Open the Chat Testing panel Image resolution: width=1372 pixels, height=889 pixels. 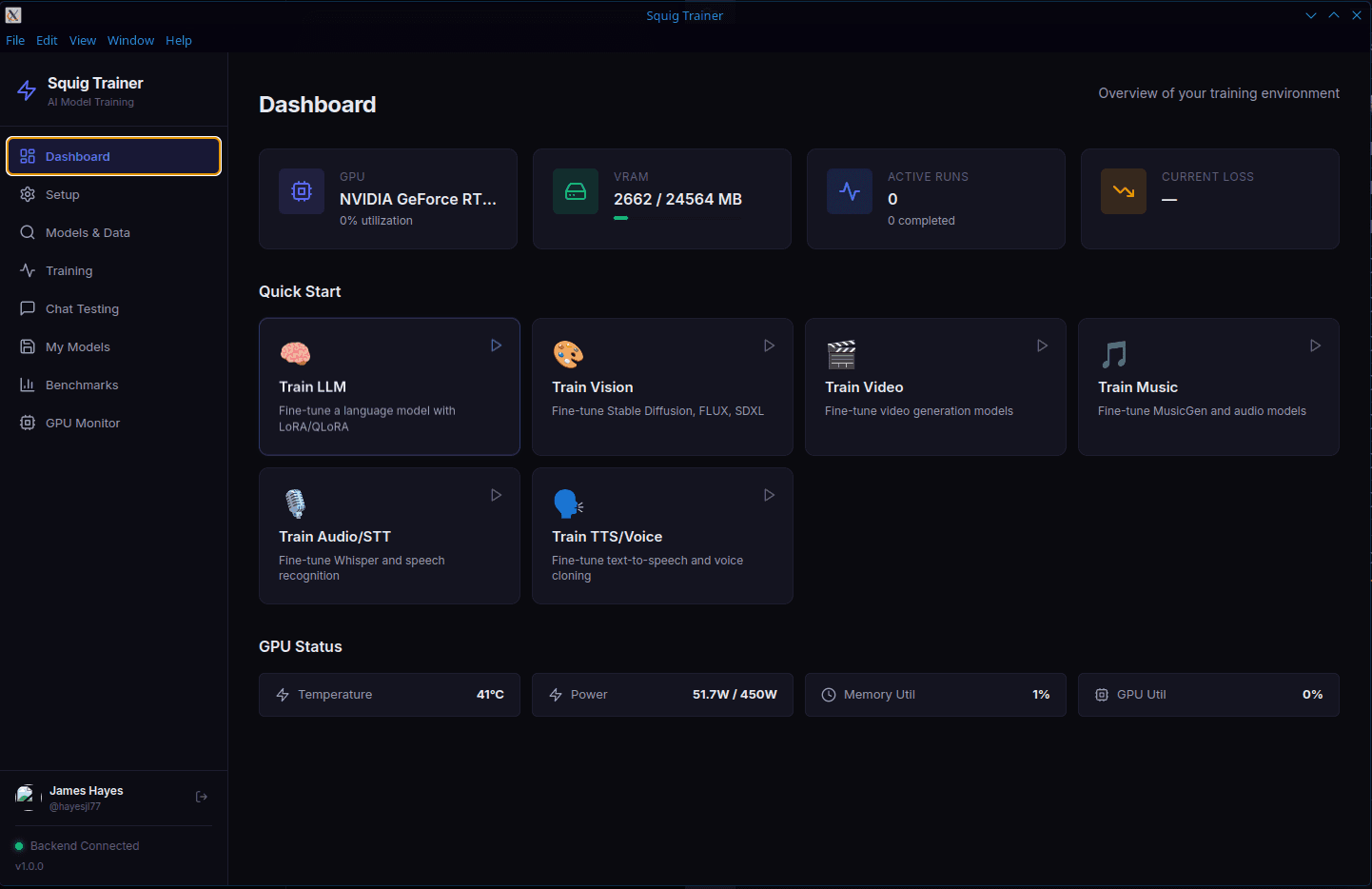click(80, 308)
